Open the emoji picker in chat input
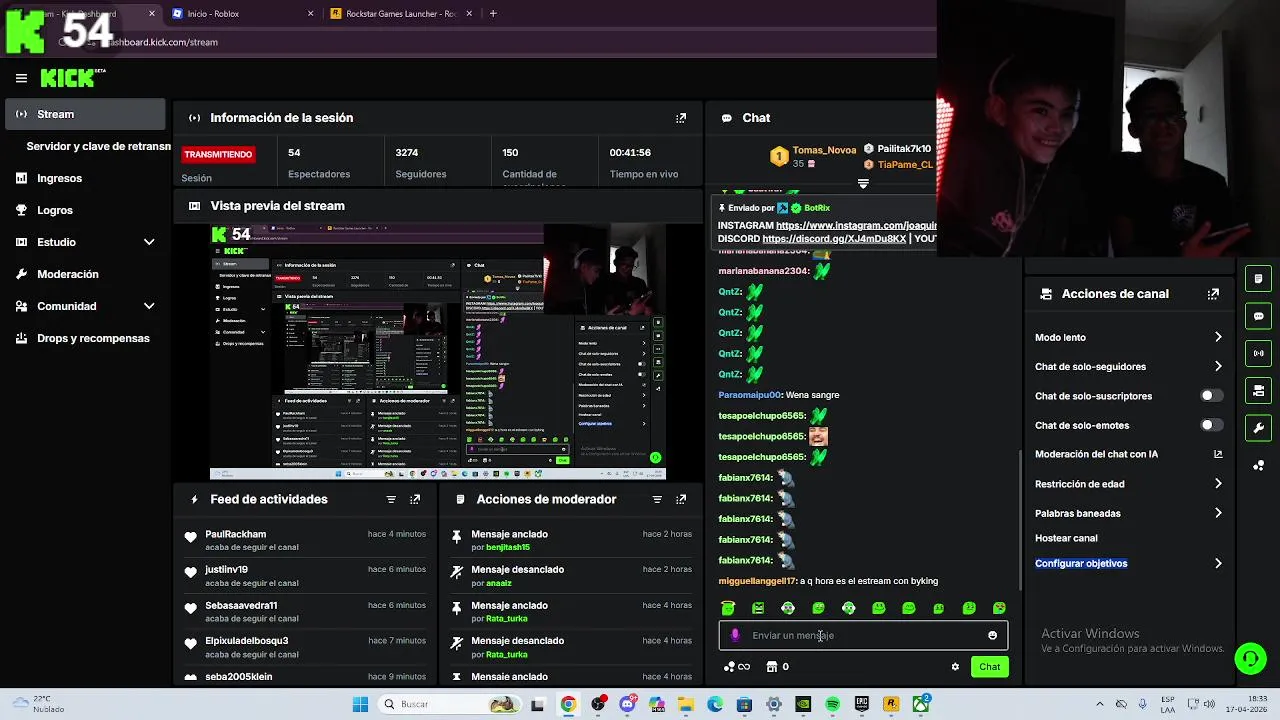 click(992, 635)
